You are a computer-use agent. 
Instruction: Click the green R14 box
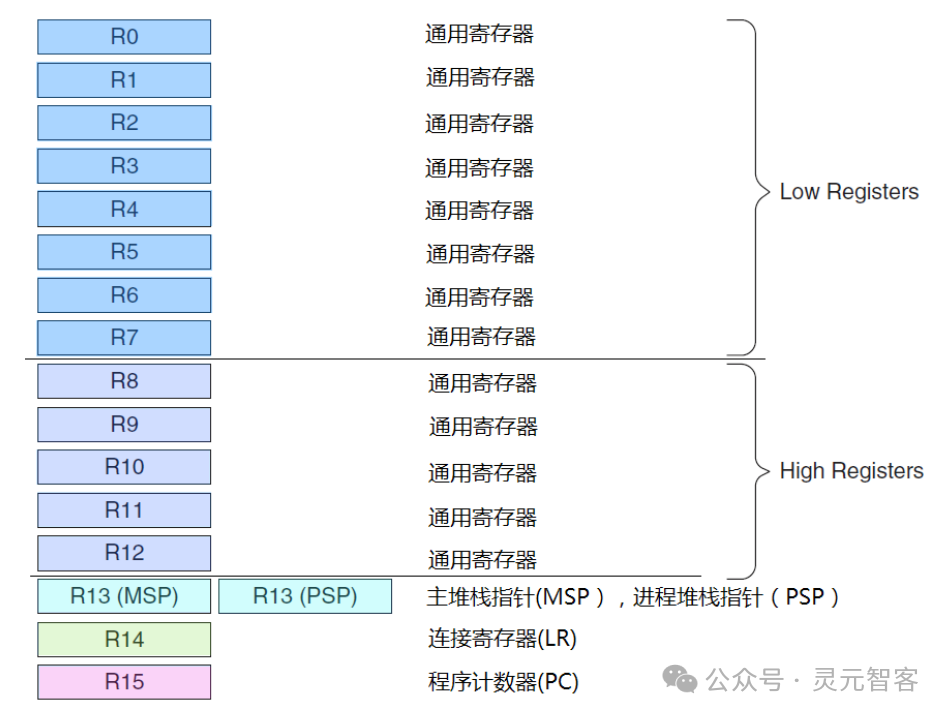click(124, 639)
